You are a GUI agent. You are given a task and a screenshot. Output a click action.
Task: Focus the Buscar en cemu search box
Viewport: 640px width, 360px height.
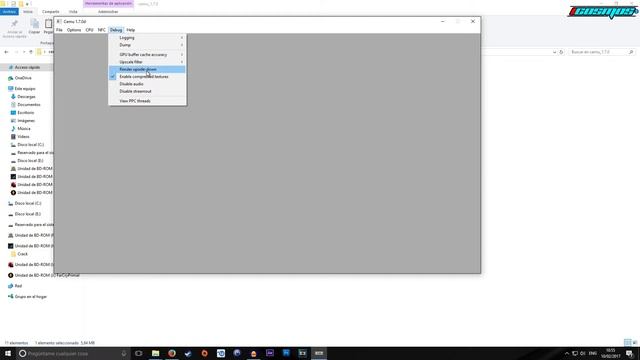tap(601, 52)
